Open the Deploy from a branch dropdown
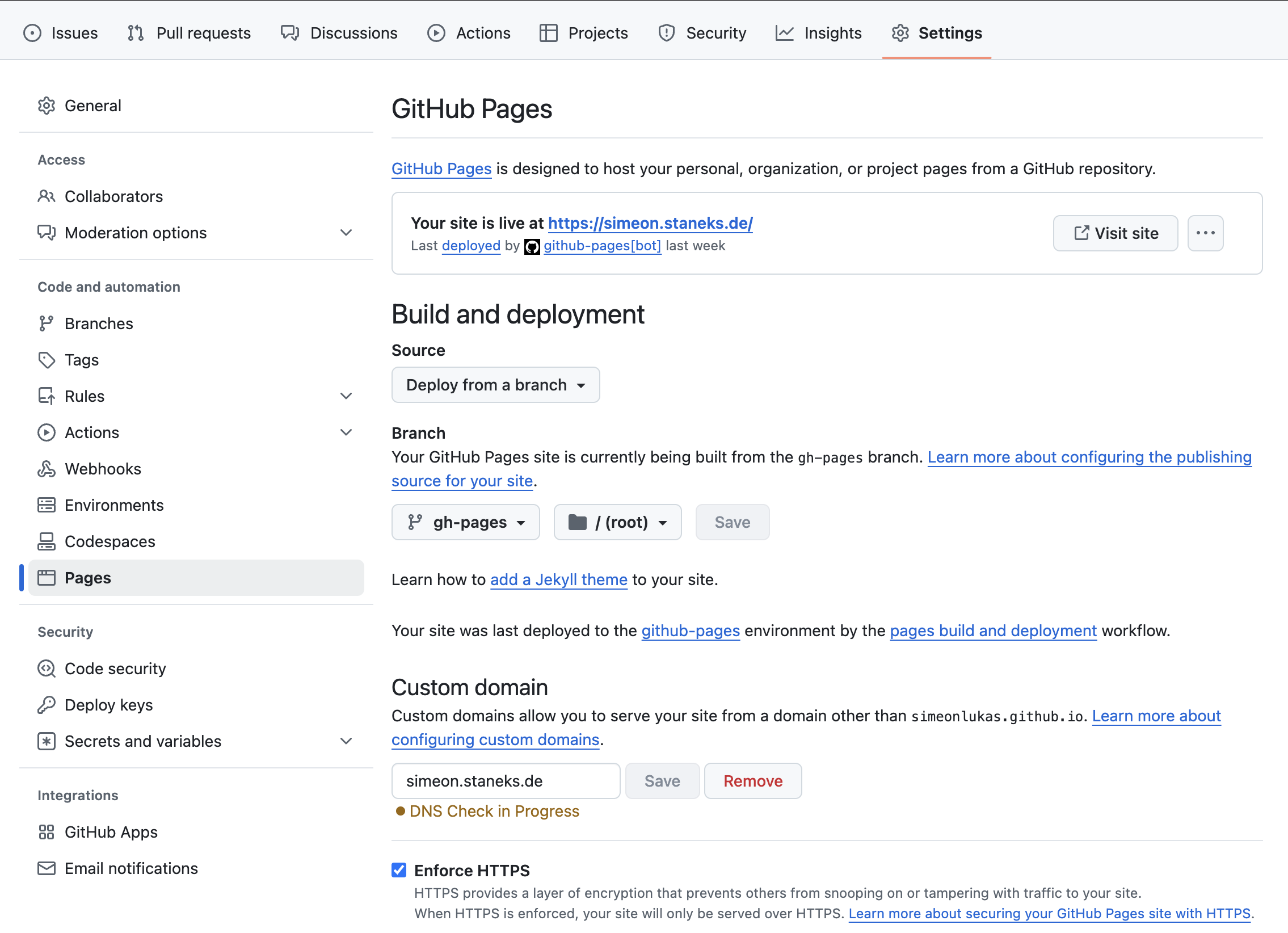 tap(495, 384)
